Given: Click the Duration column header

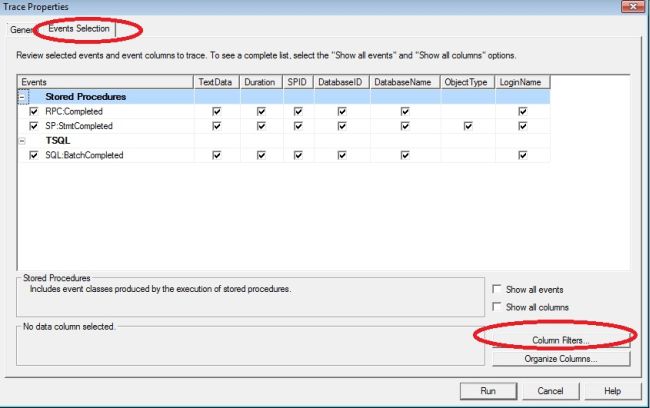Looking at the screenshot, I should (261, 82).
